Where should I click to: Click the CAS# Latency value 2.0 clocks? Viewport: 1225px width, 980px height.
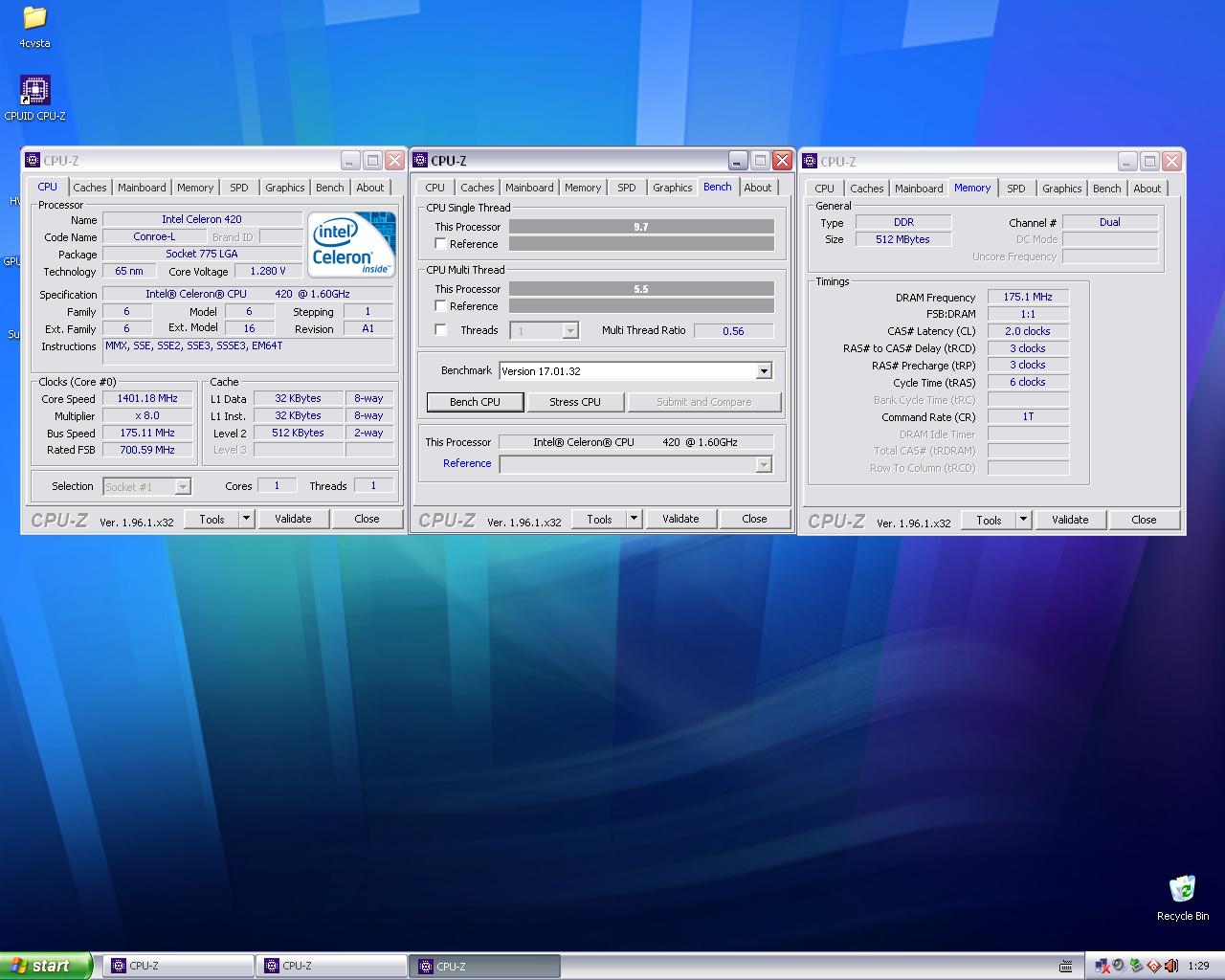[1028, 331]
